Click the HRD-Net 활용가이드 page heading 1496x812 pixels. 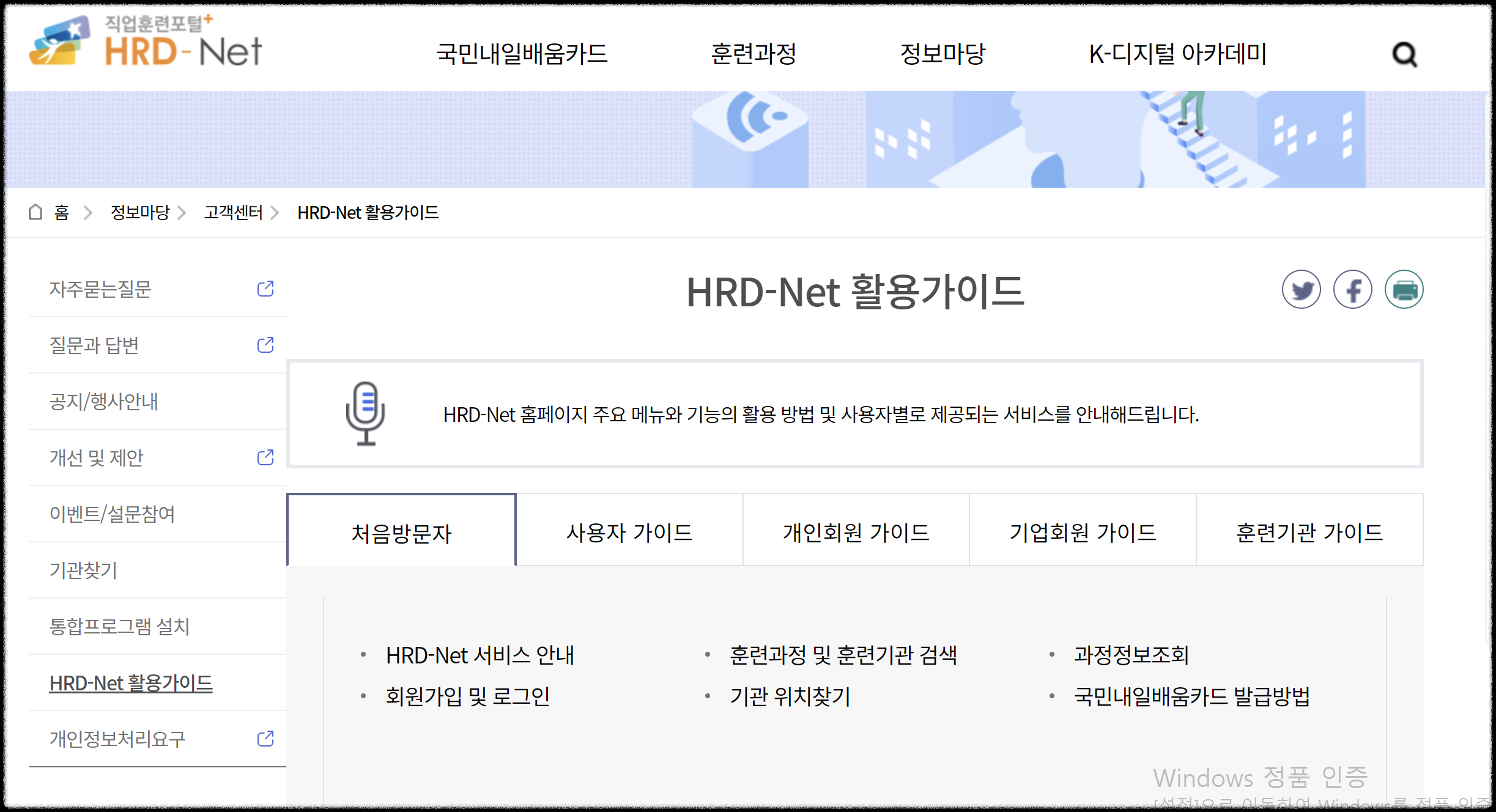tap(855, 292)
